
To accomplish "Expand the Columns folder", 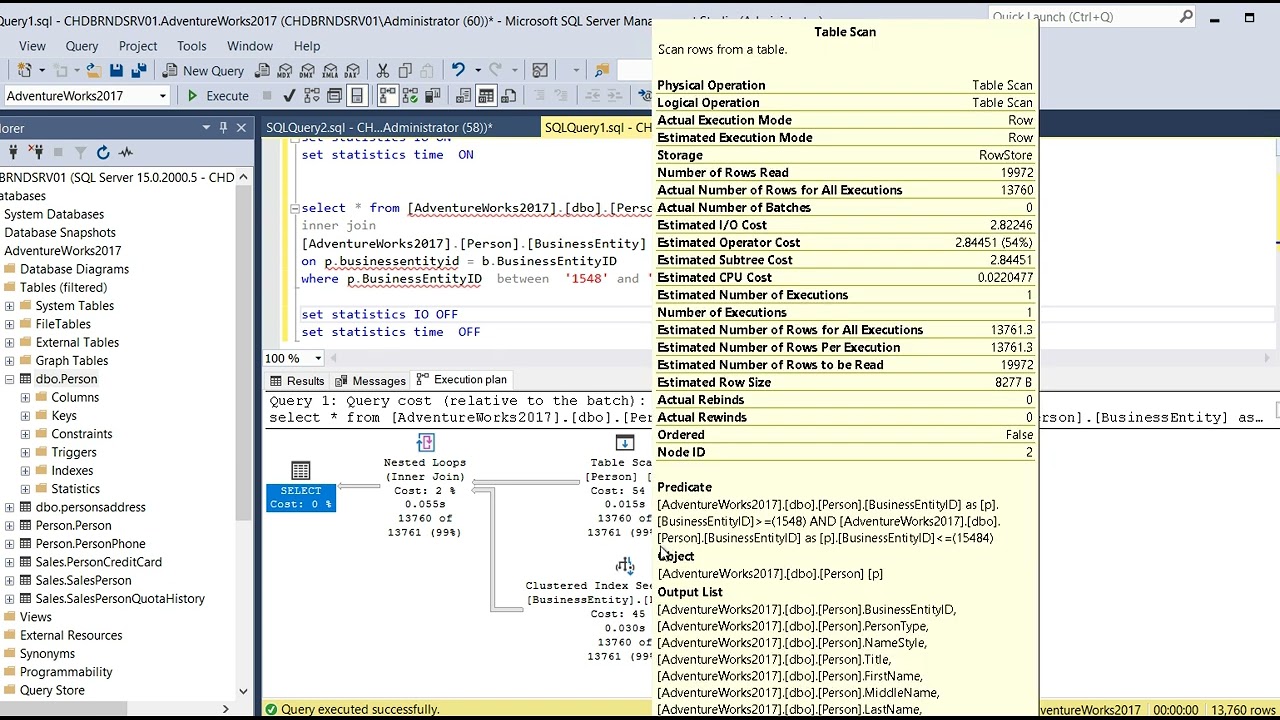I will coord(25,398).
